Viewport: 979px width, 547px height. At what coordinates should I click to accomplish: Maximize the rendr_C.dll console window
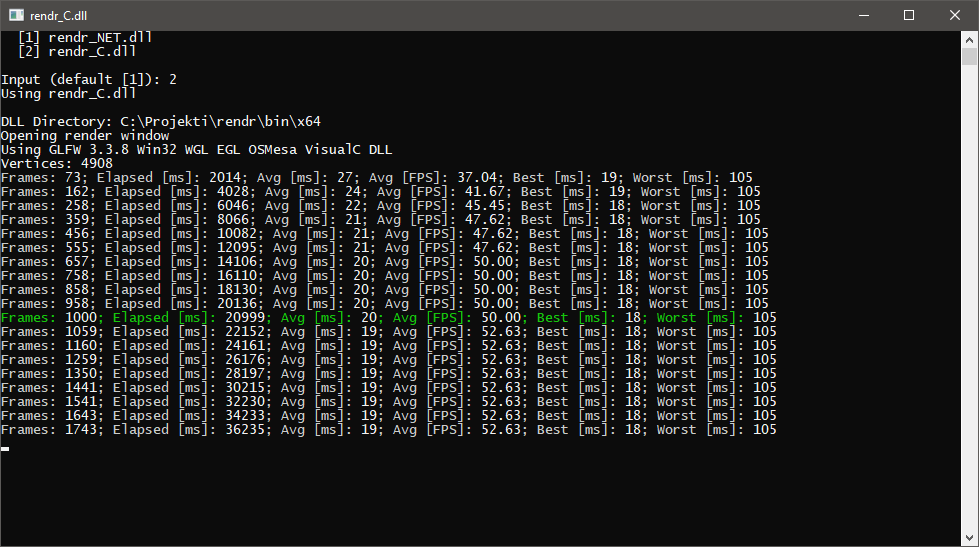pos(909,15)
